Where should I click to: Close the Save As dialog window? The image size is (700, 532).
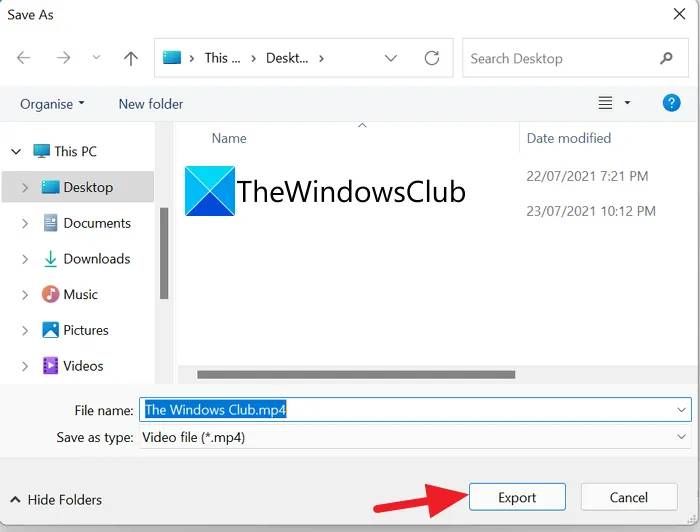679,14
